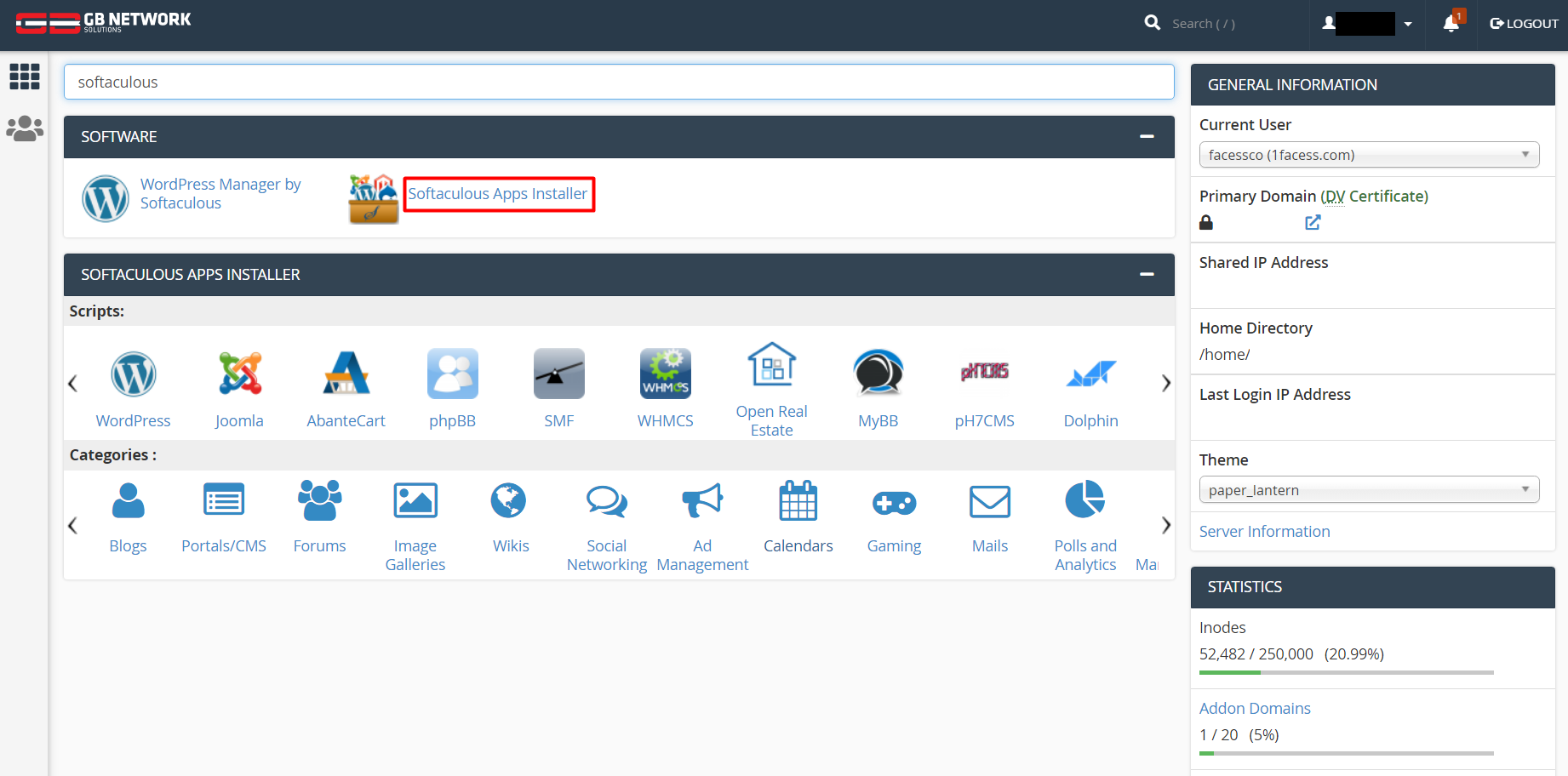This screenshot has width=1568, height=776.
Task: Collapse the Software section
Action: click(1147, 136)
